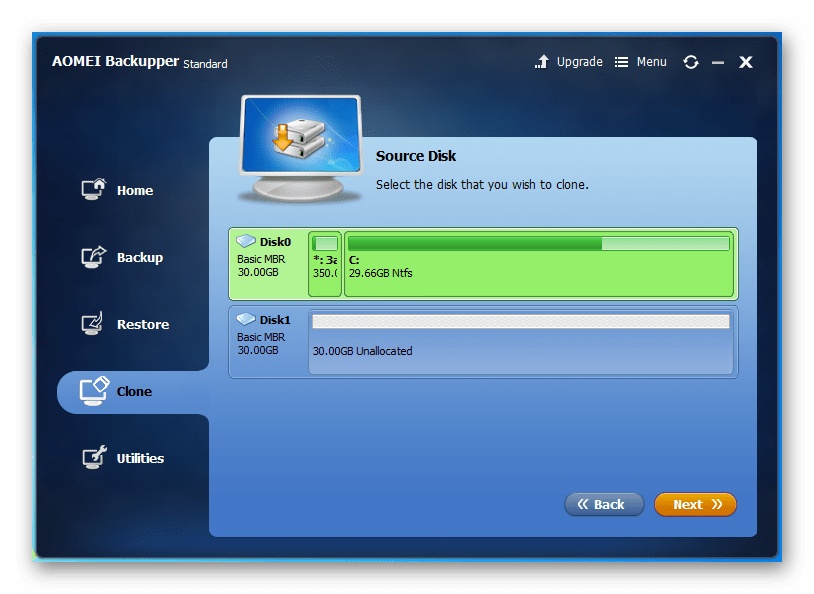Image resolution: width=814 pixels, height=594 pixels.
Task: Click the Utilities wrench icon
Action: 93,458
